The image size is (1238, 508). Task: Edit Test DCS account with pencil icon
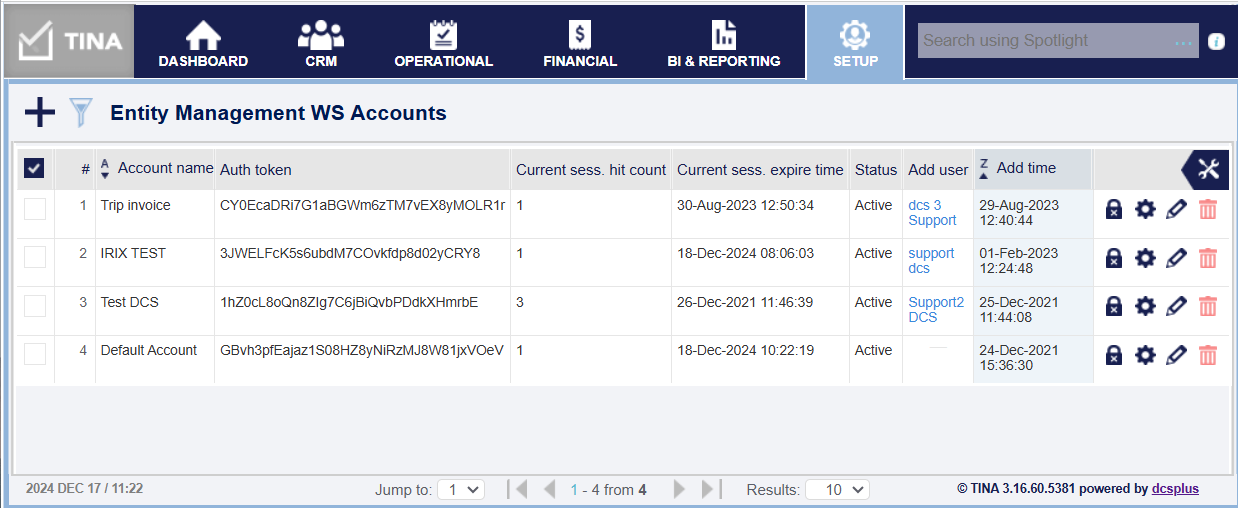click(x=1177, y=306)
